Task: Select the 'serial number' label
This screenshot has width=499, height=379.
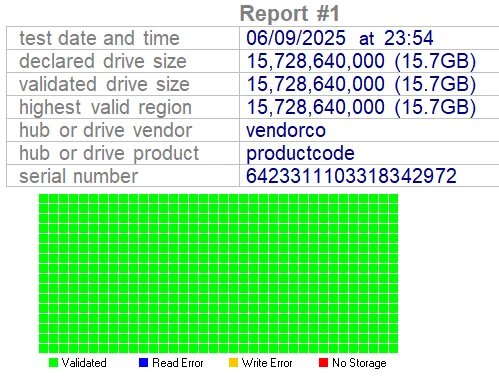Action: 78,176
